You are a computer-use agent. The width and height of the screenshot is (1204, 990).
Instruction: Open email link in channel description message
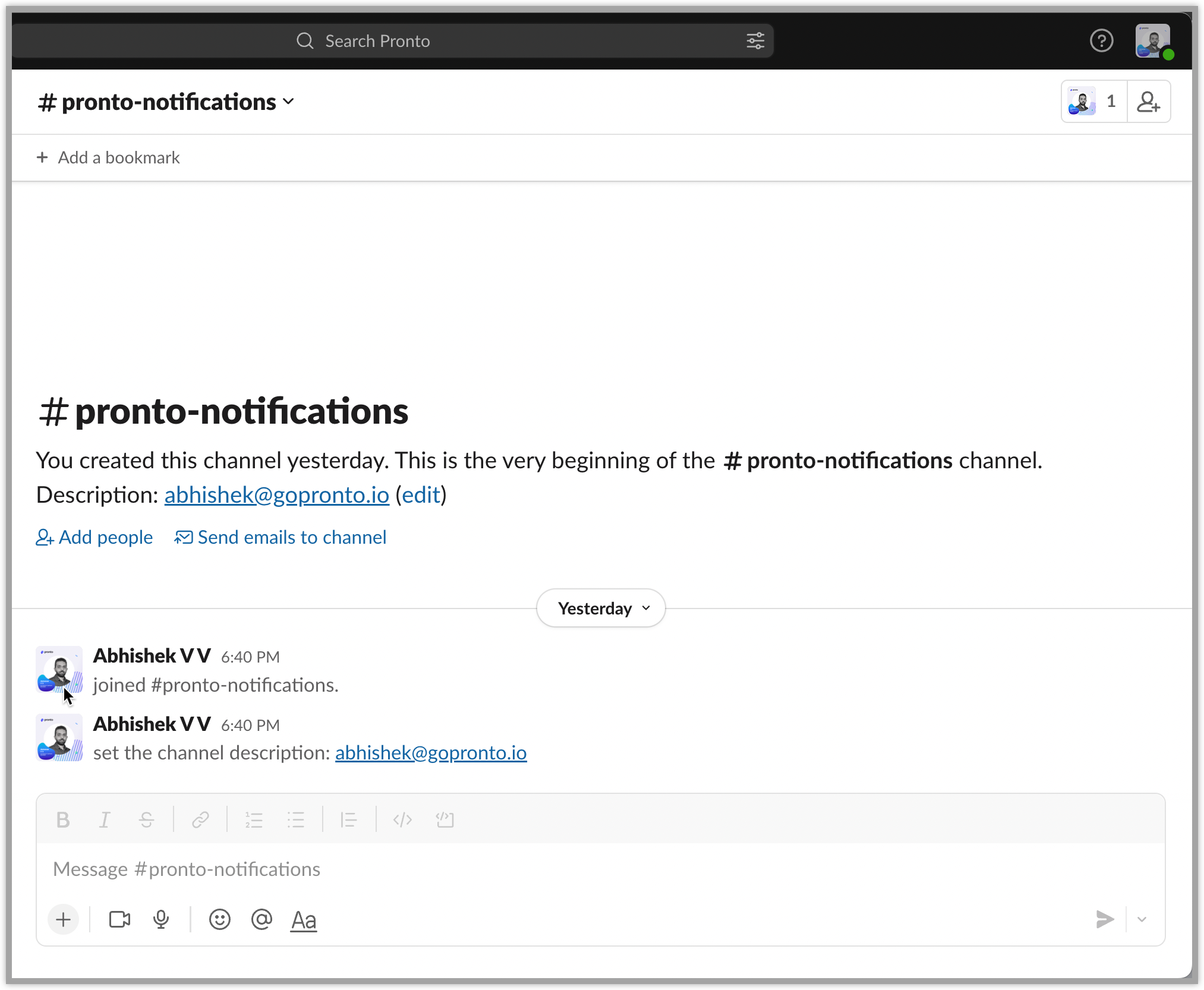(x=431, y=753)
